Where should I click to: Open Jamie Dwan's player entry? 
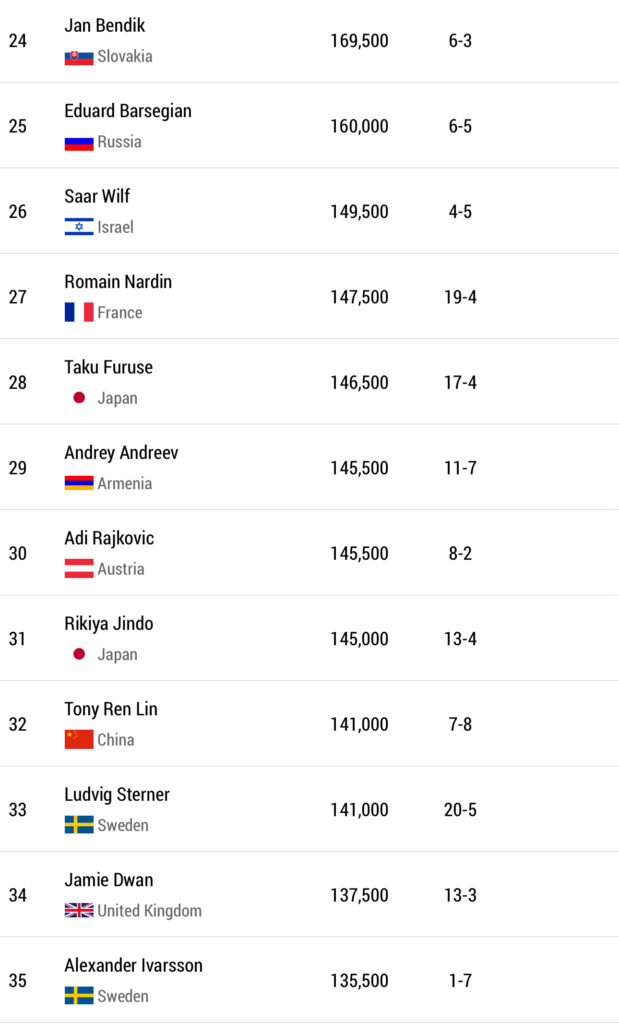pos(109,880)
